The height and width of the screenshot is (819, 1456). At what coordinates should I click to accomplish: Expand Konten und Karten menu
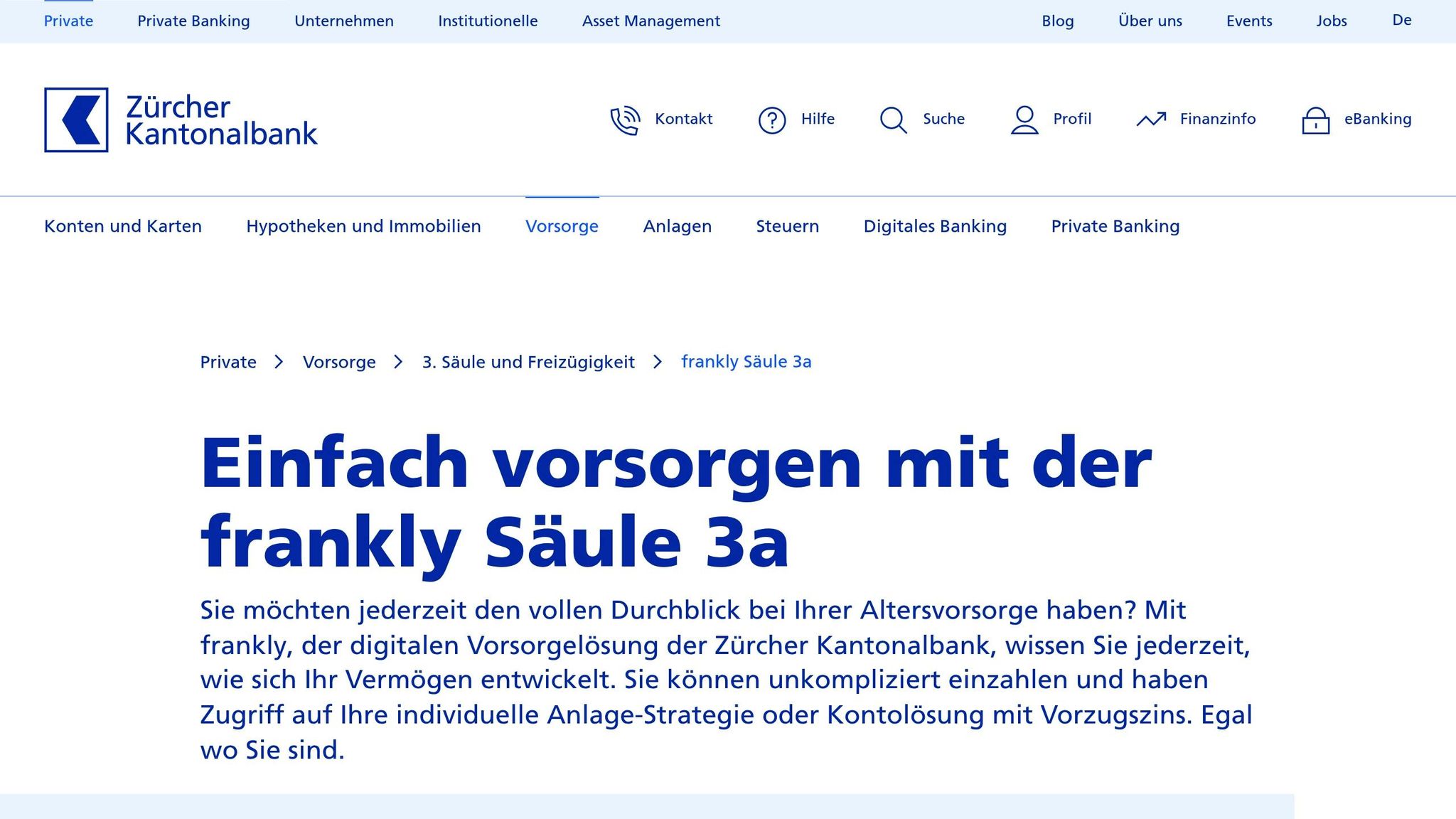(123, 226)
